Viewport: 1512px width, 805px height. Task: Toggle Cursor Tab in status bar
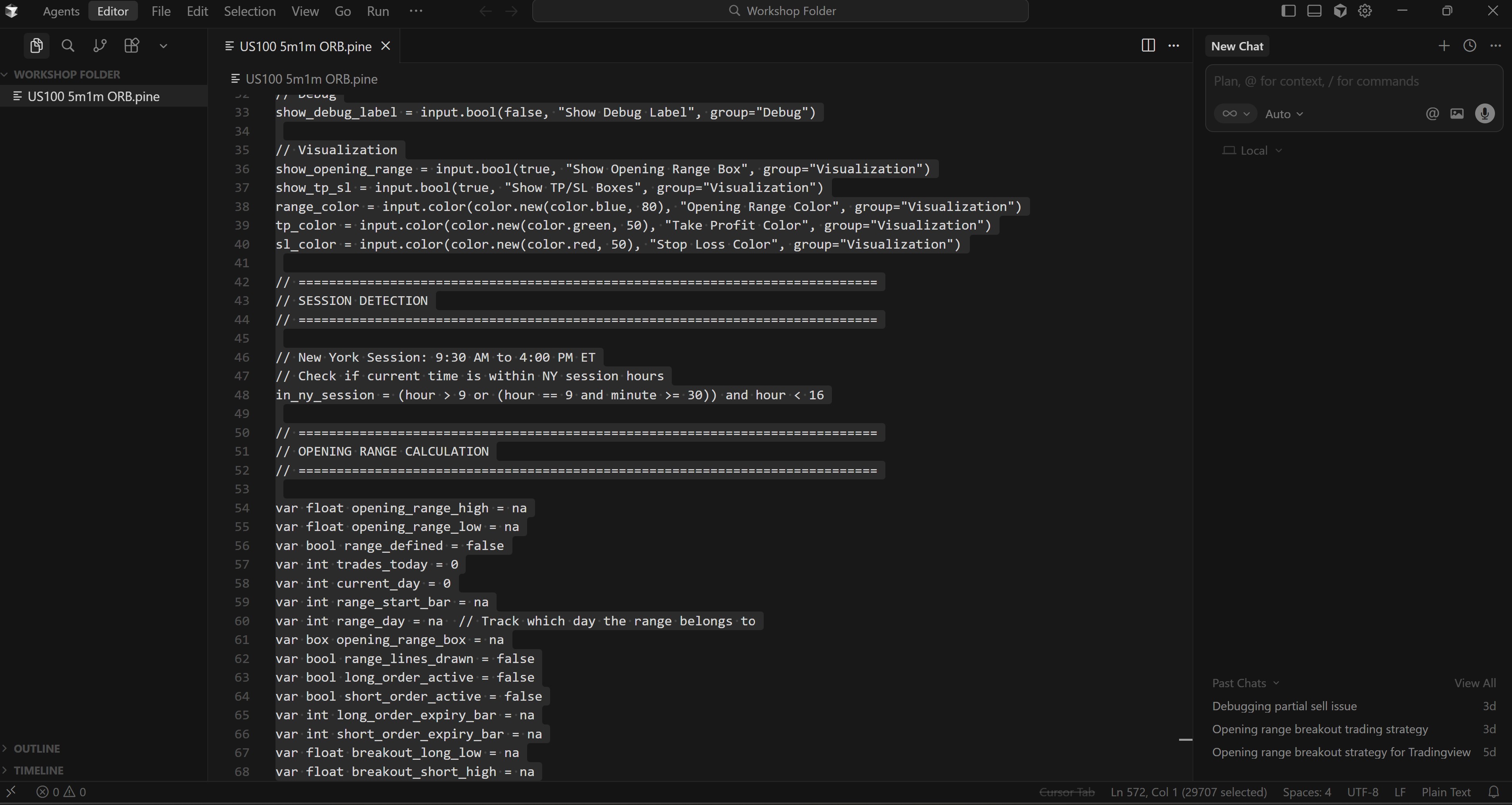(1067, 792)
